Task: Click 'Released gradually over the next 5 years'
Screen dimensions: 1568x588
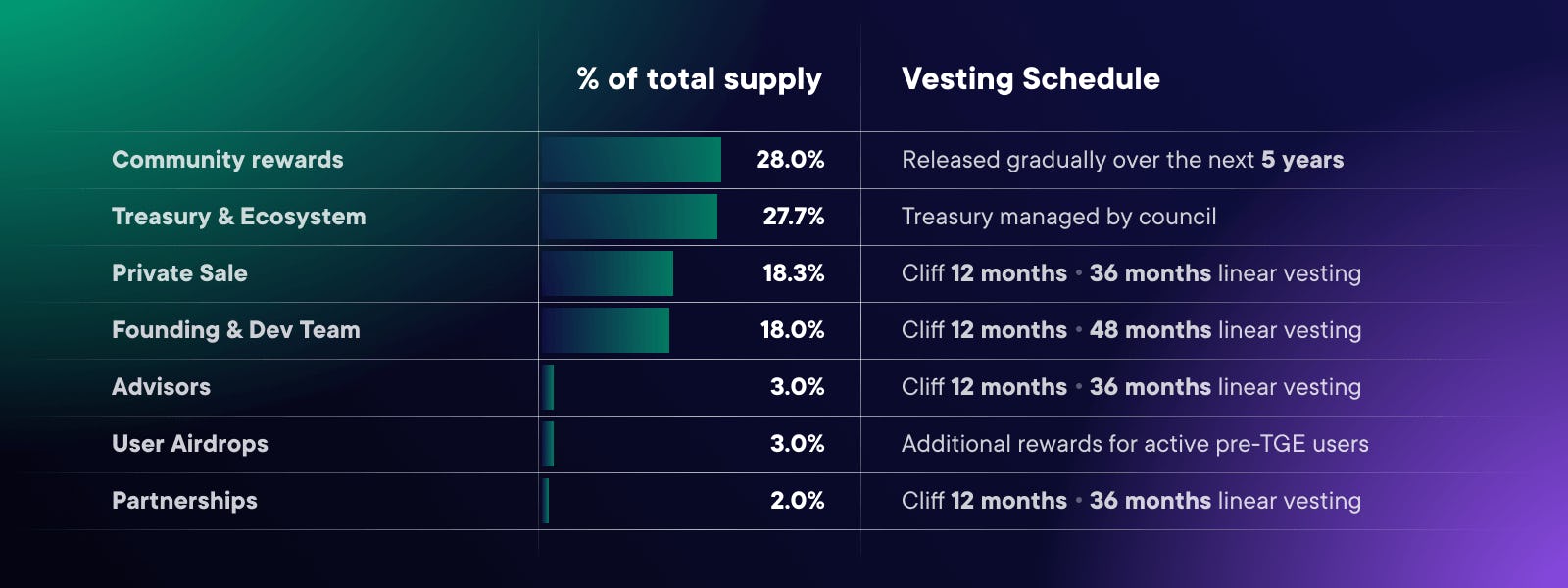Action: pyautogui.click(x=1123, y=160)
